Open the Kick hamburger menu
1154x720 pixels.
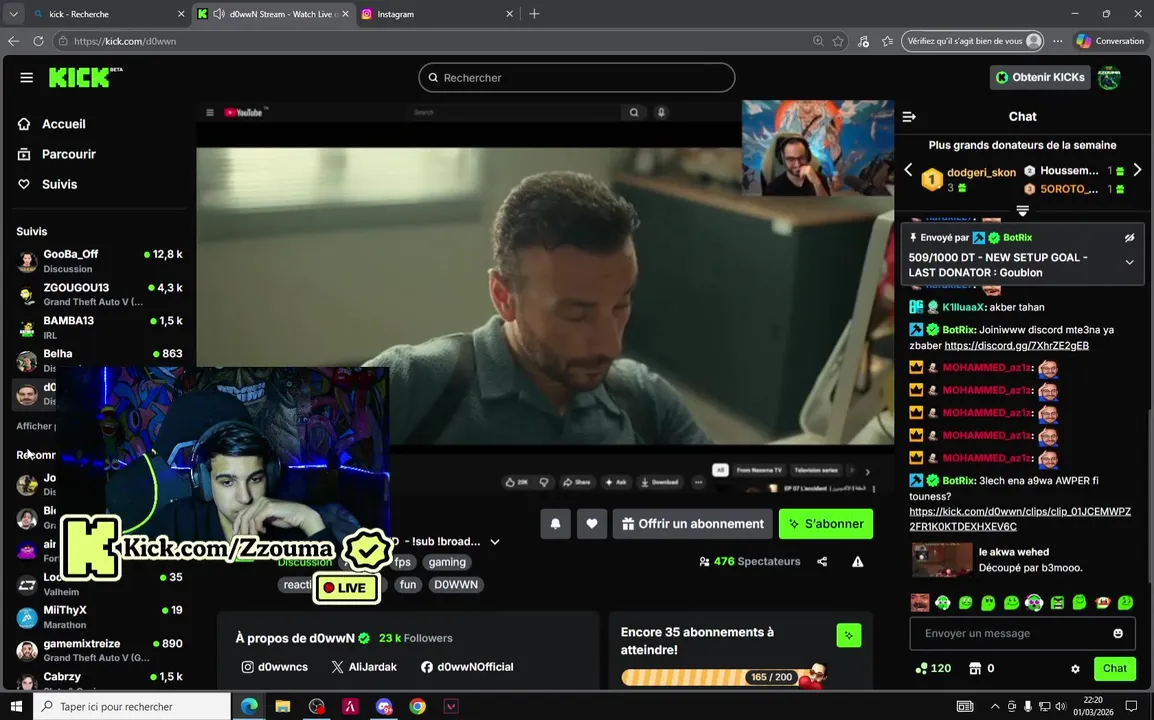click(26, 77)
